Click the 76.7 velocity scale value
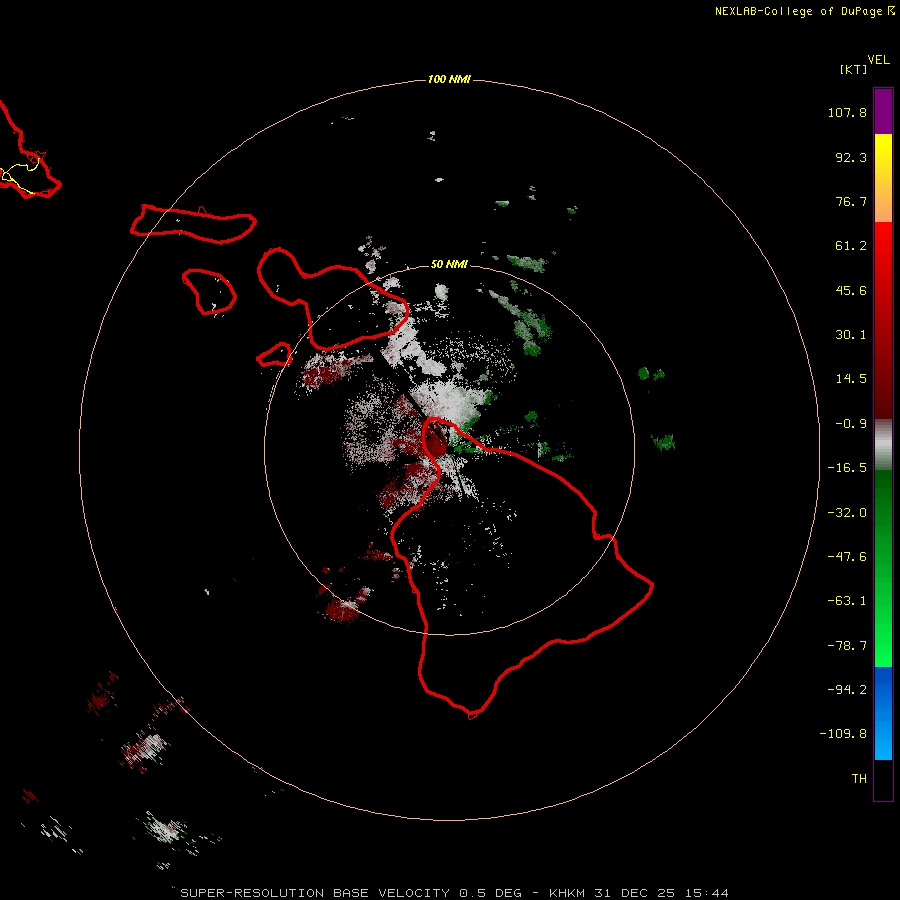Screen dimensions: 900x900 [x=851, y=201]
